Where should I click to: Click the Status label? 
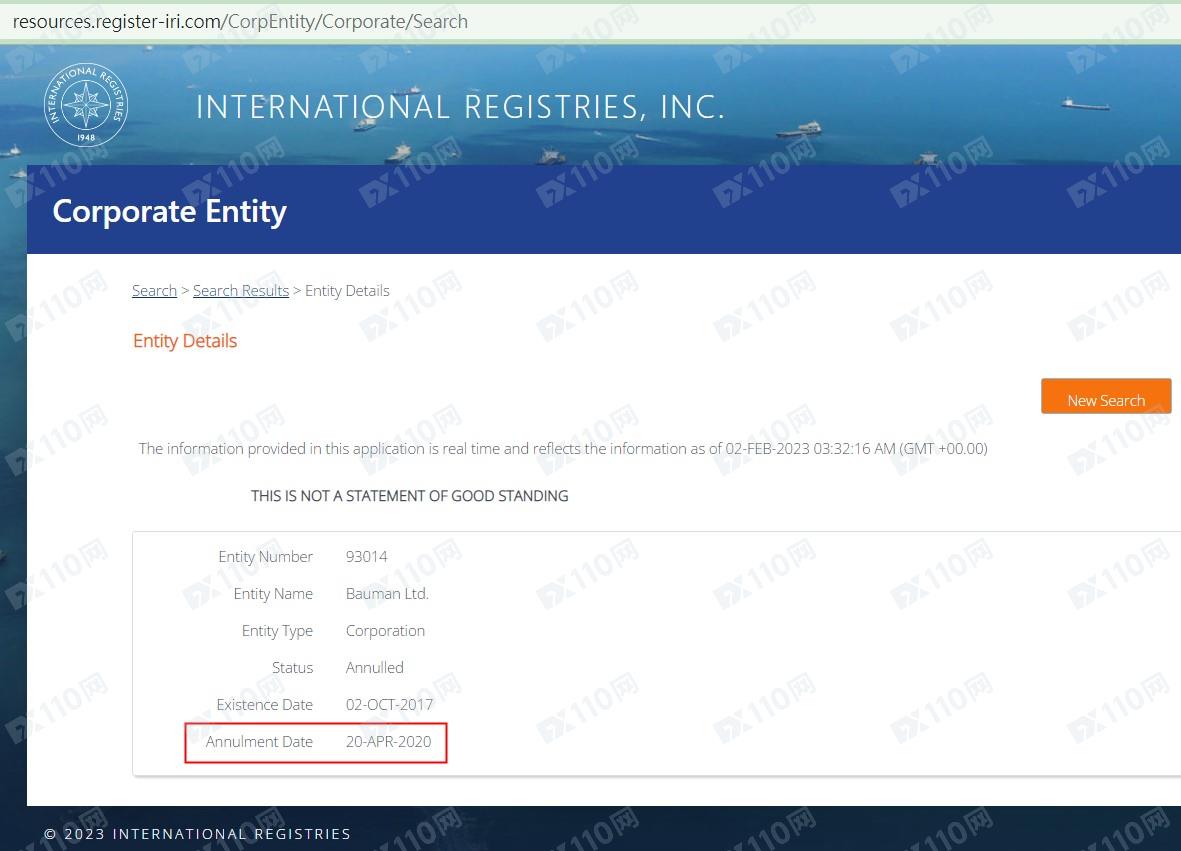click(x=292, y=667)
